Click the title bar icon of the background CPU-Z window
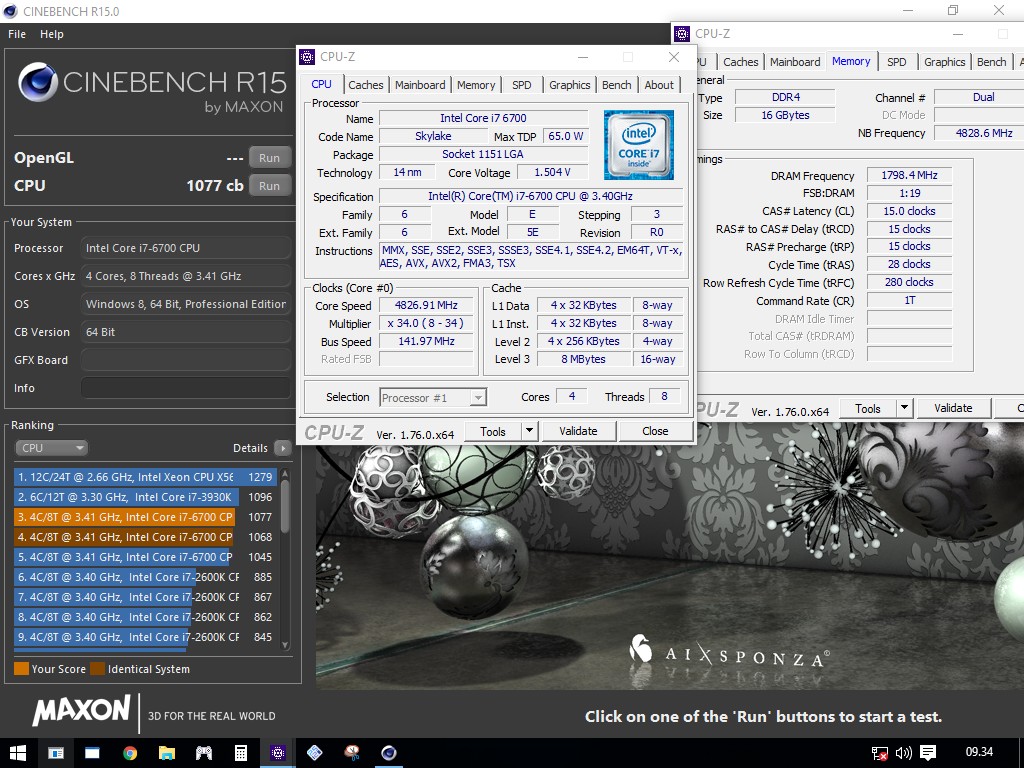The width and height of the screenshot is (1024, 768). (682, 34)
